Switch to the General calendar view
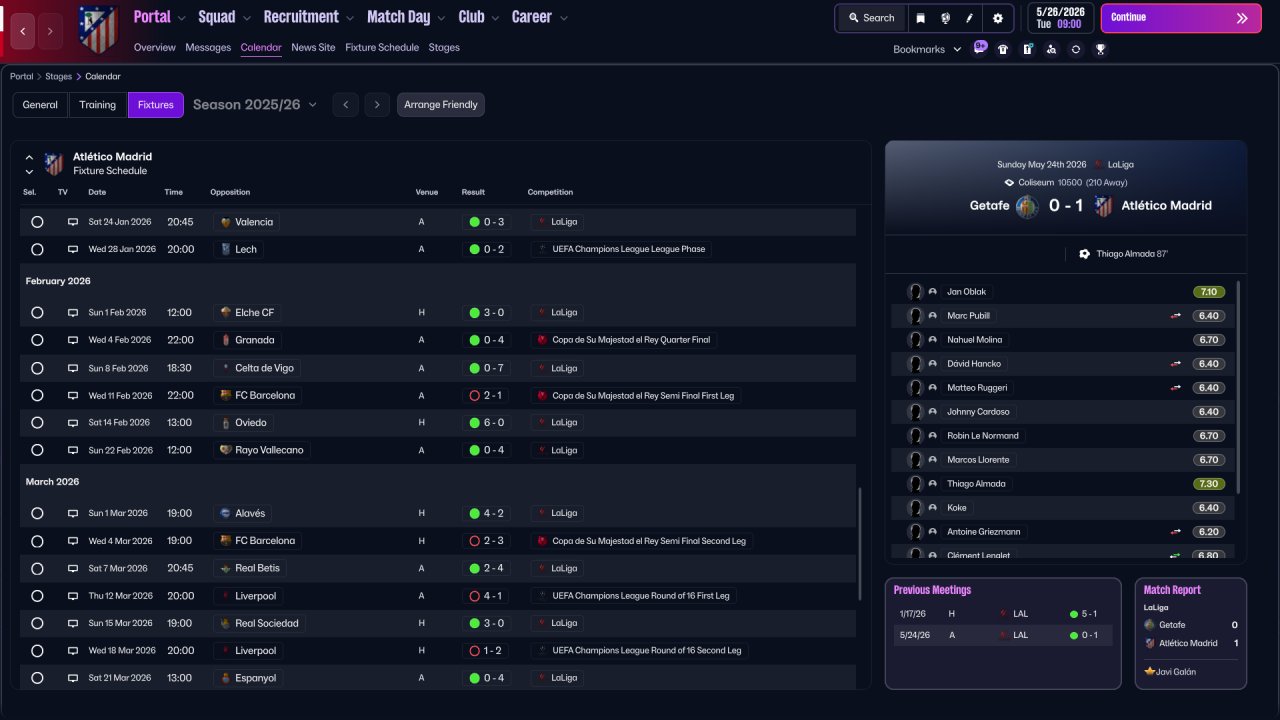The height and width of the screenshot is (720, 1280). 40,105
